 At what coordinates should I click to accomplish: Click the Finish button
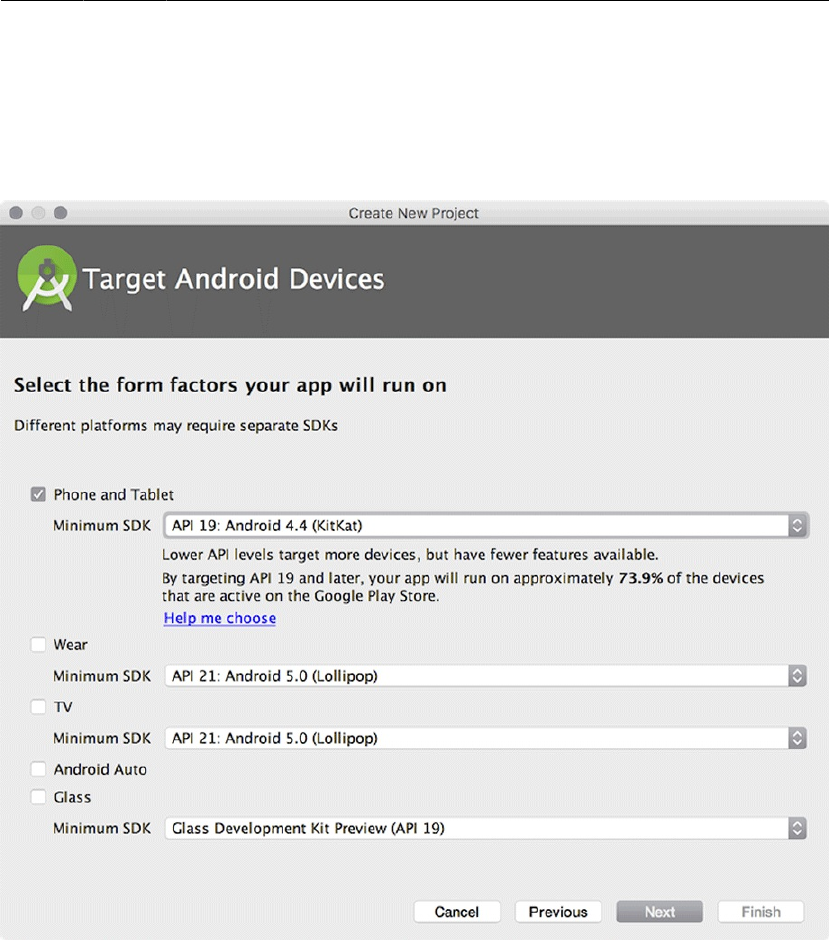[x=761, y=912]
